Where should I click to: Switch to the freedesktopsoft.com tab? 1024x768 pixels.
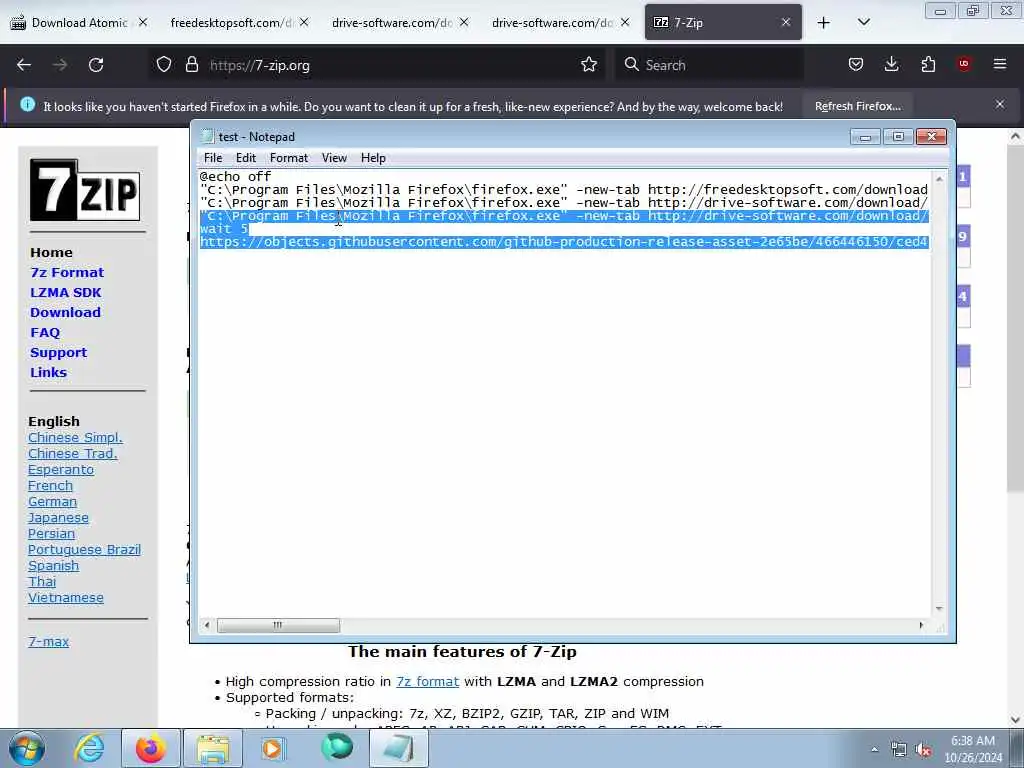point(231,23)
